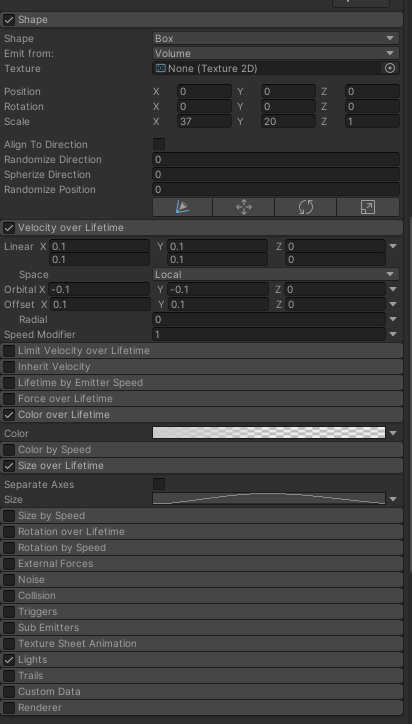Viewport: 412px width, 724px height.
Task: Toggle the Separate Axes checkbox
Action: coord(159,484)
